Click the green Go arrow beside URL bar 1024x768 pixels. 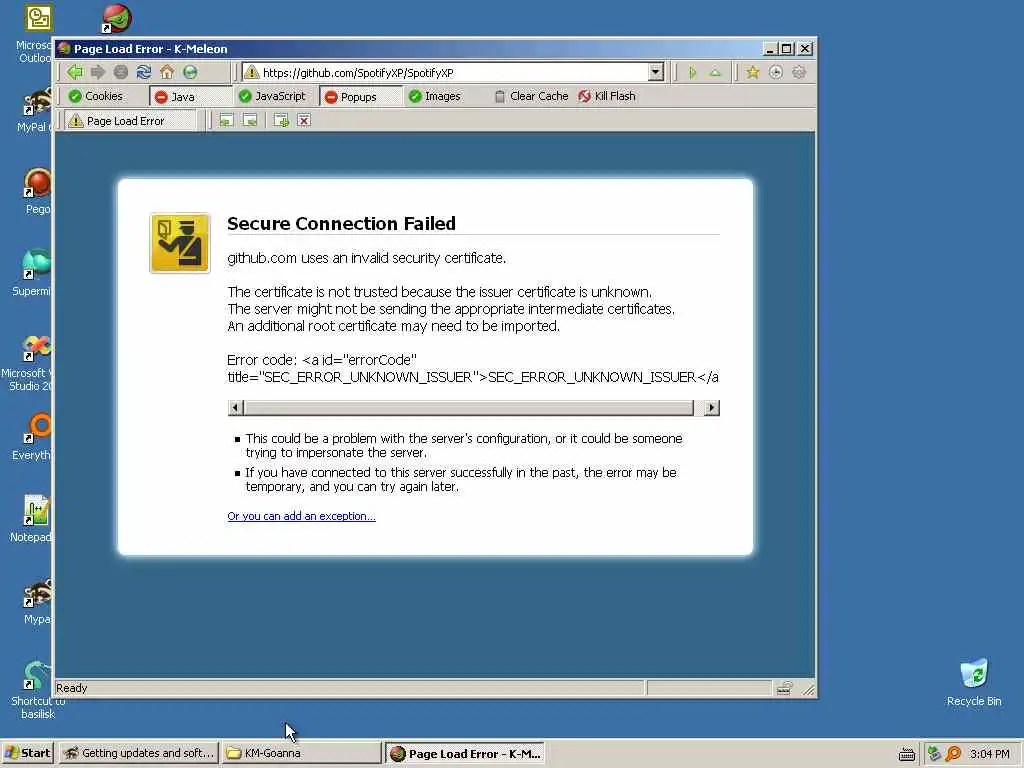(x=692, y=72)
